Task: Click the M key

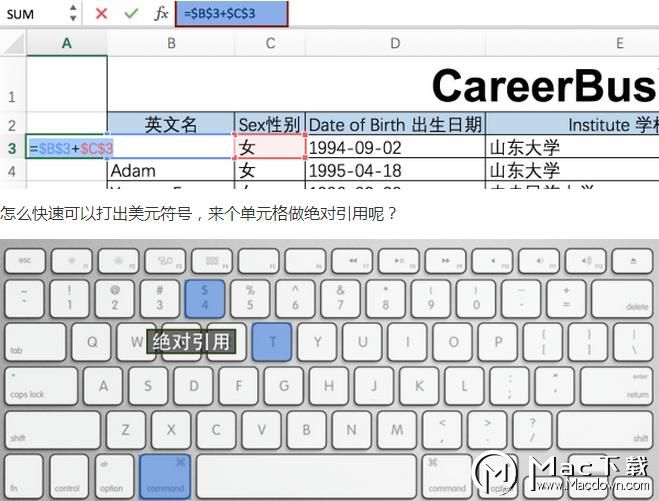Action: [x=396, y=430]
